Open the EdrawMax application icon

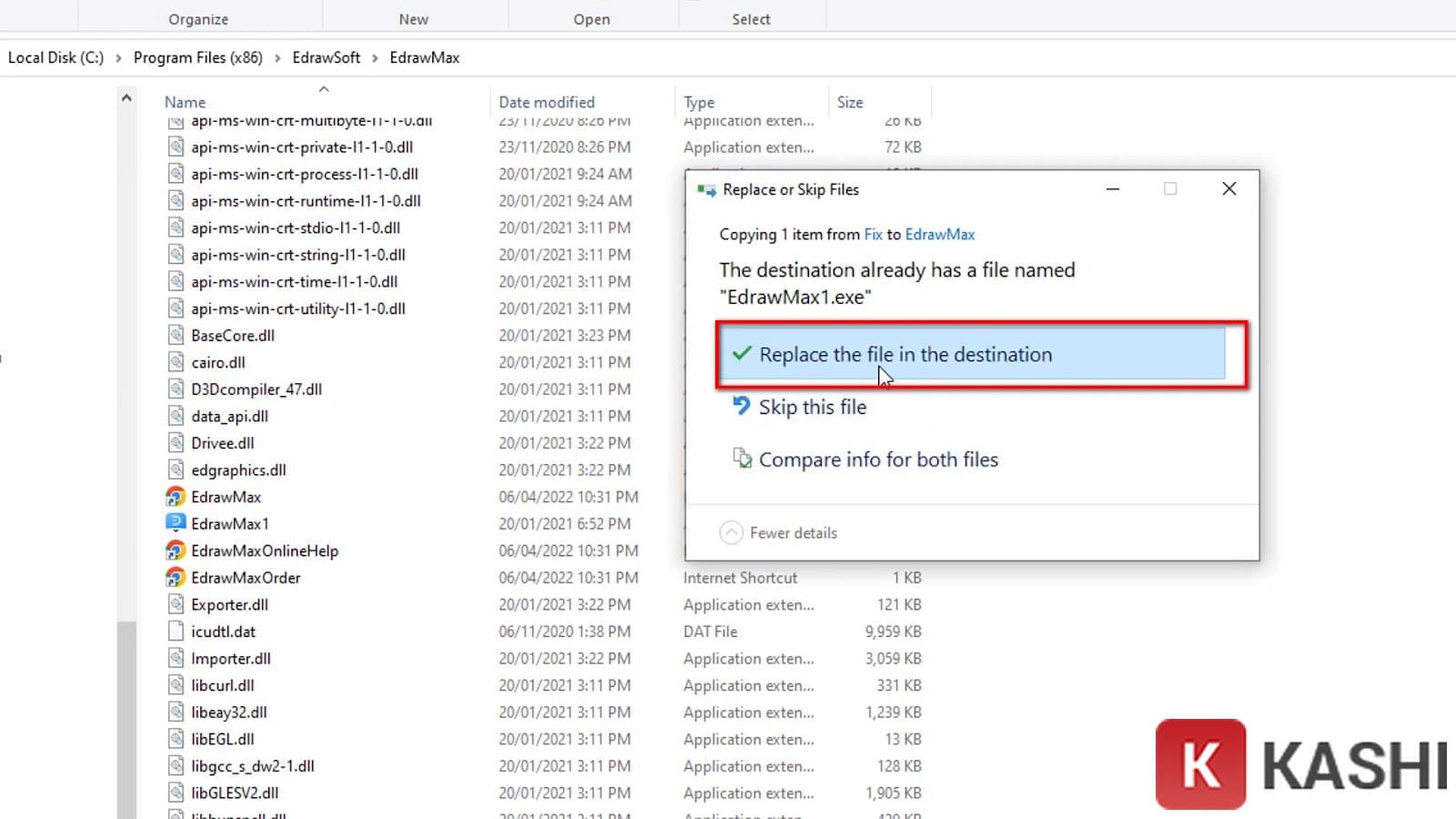tap(175, 497)
